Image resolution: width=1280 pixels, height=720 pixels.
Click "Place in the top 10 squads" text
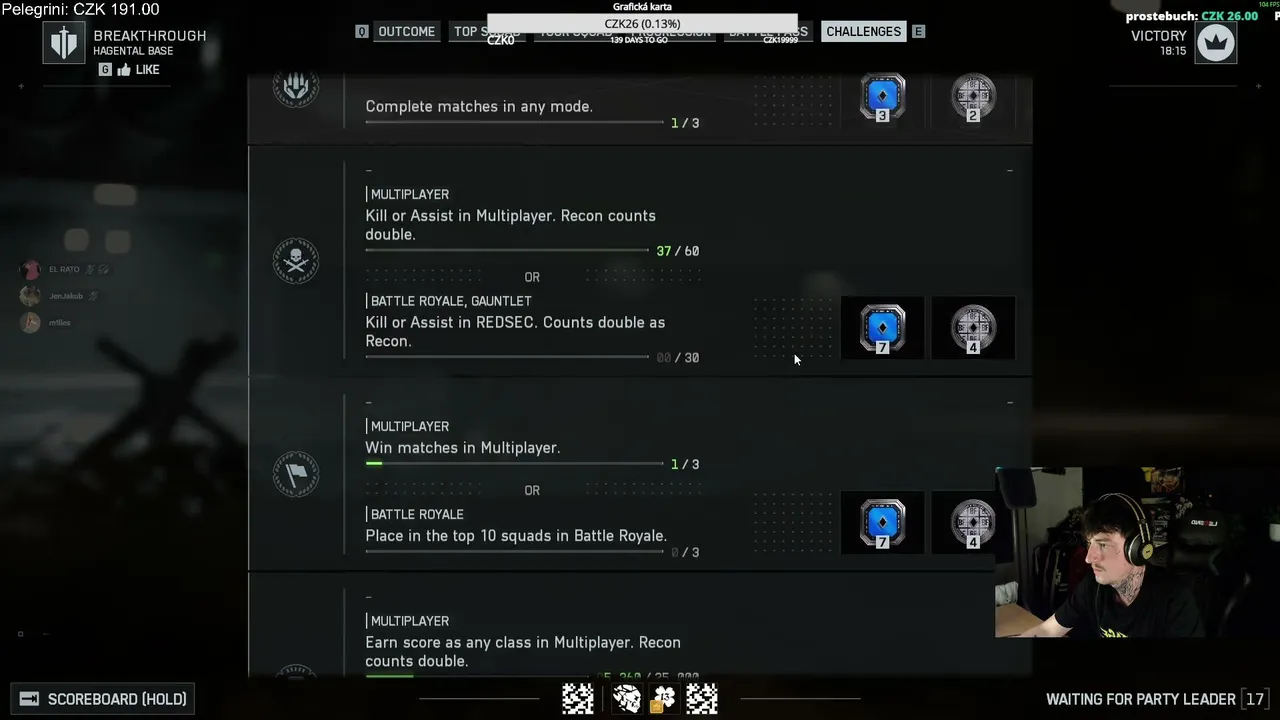point(516,536)
